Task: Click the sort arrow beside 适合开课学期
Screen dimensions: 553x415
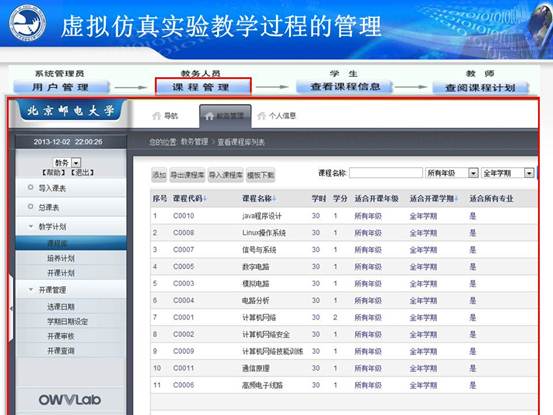Action: (456, 199)
